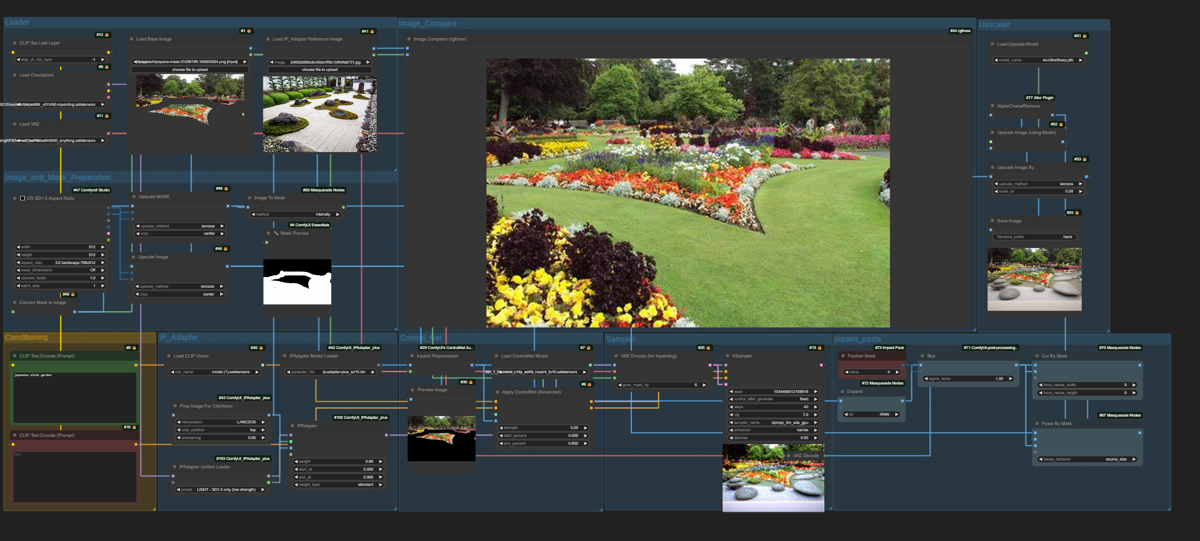
Task: Toggle the control_after_generate option in KSampler
Action: [x=773, y=399]
